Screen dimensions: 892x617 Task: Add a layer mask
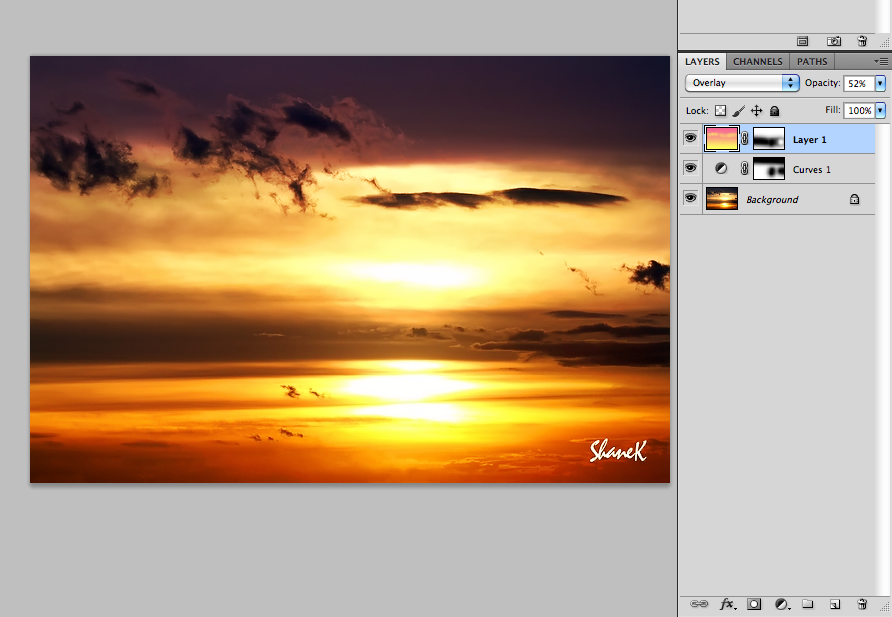pos(754,604)
